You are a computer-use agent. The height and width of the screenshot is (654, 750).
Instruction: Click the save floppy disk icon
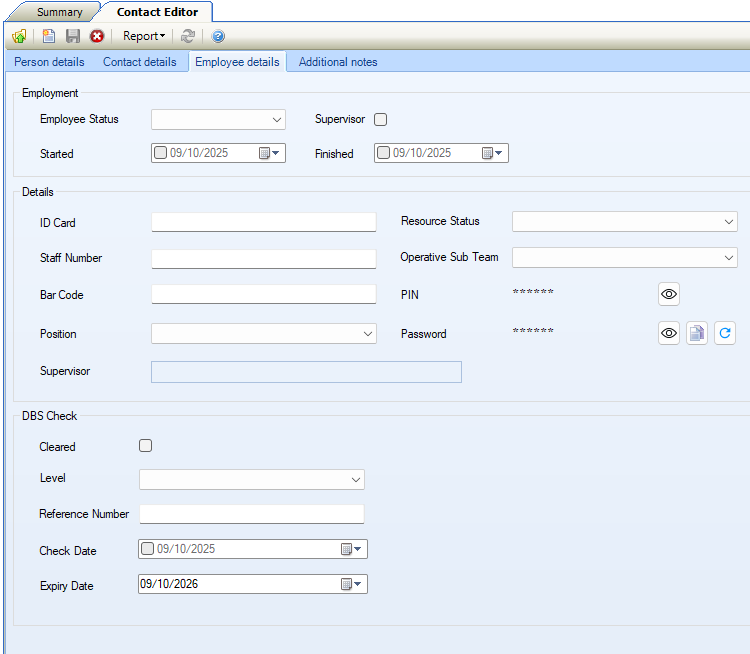click(x=72, y=36)
